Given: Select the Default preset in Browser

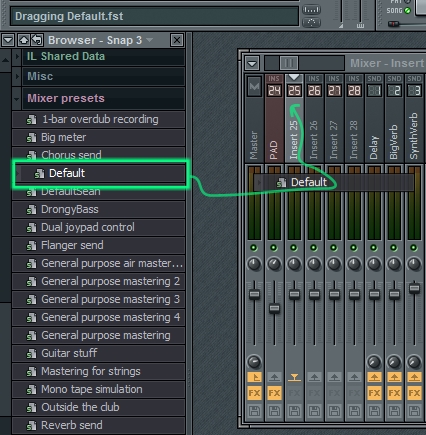Looking at the screenshot, I should point(101,174).
